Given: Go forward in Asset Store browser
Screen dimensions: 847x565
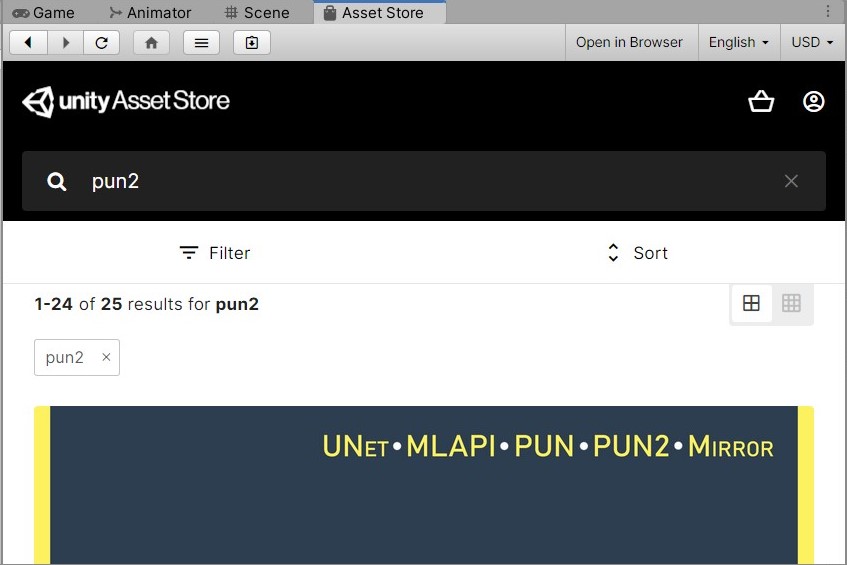Looking at the screenshot, I should [65, 43].
